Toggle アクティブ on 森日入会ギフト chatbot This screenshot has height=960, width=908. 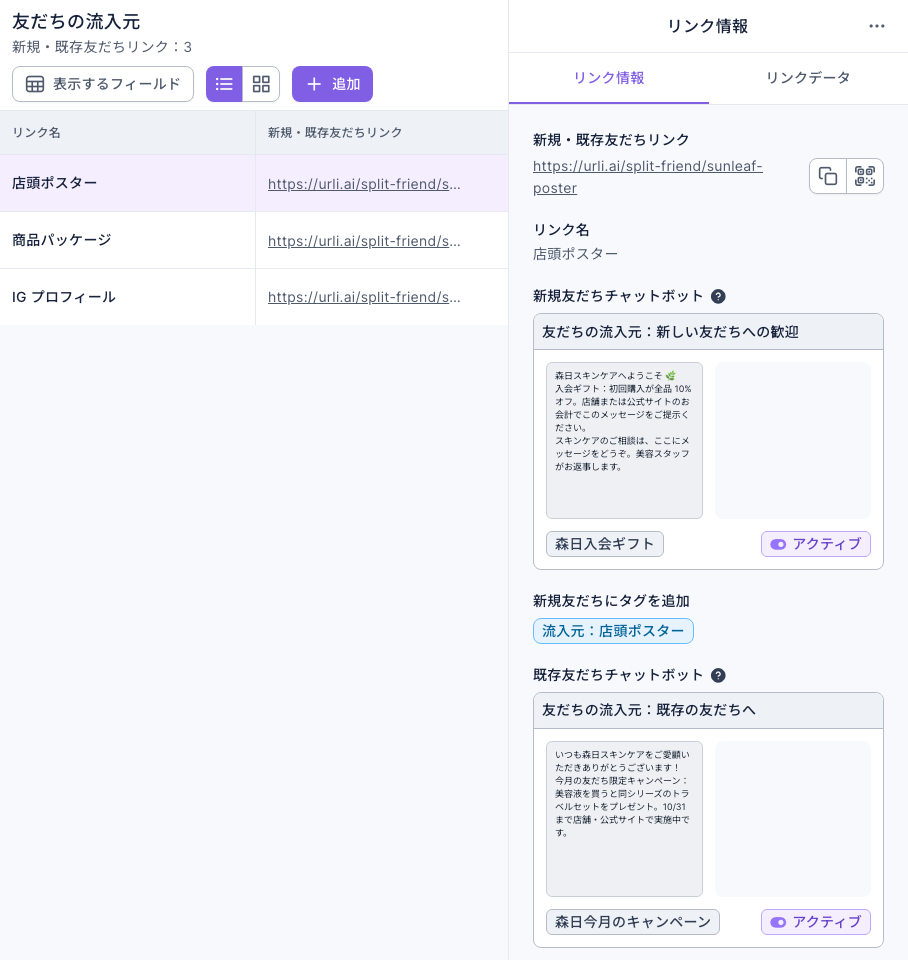point(816,544)
